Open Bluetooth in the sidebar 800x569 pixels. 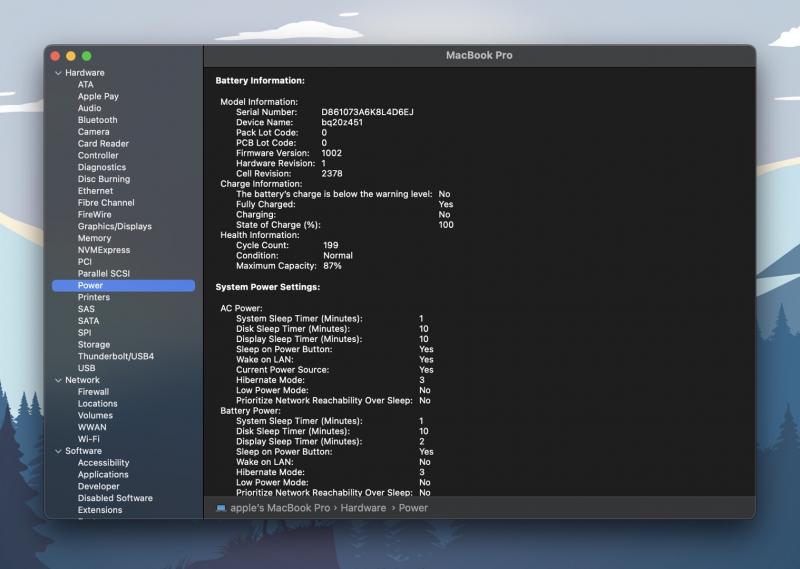97,120
